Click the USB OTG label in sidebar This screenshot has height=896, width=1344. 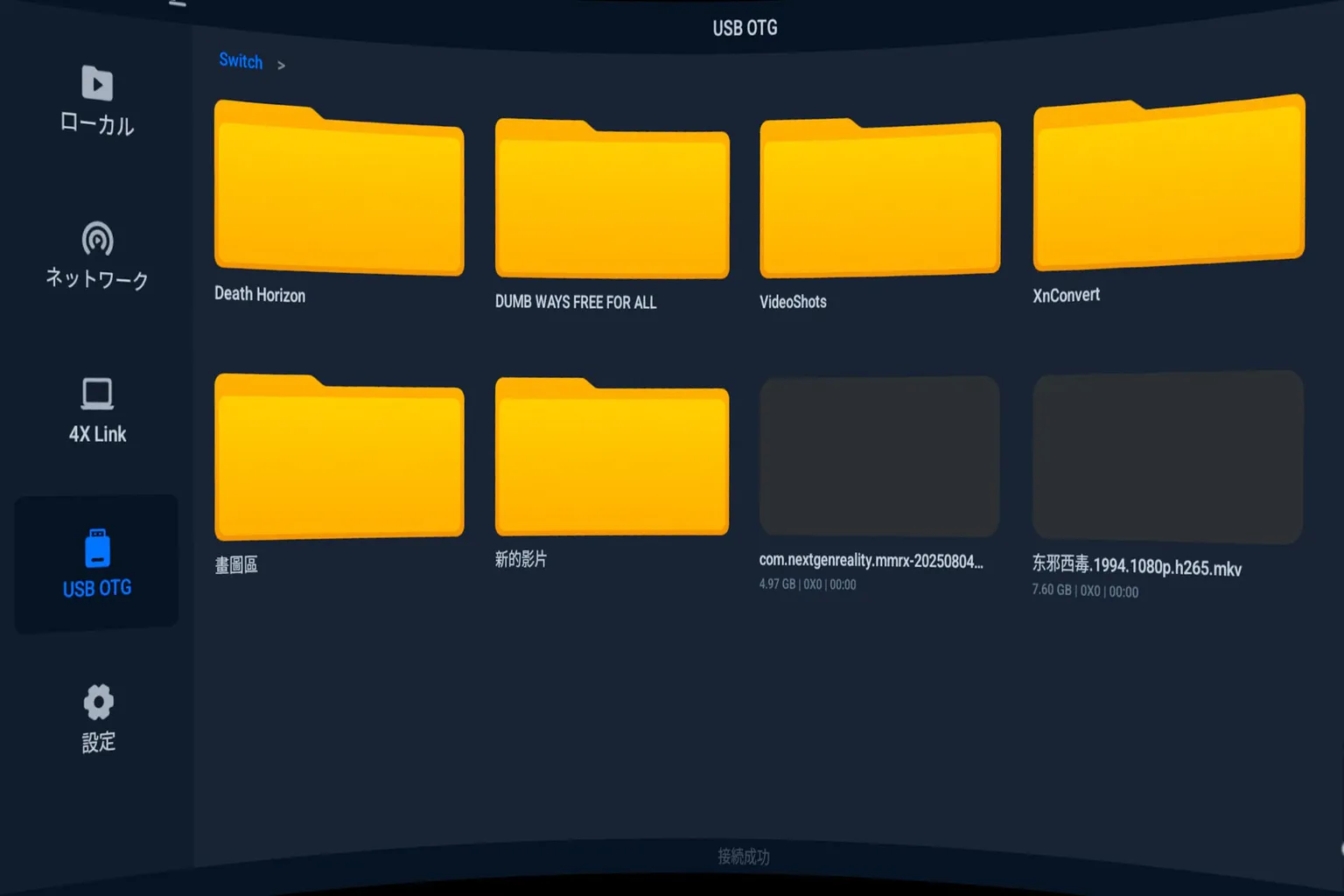tap(97, 588)
